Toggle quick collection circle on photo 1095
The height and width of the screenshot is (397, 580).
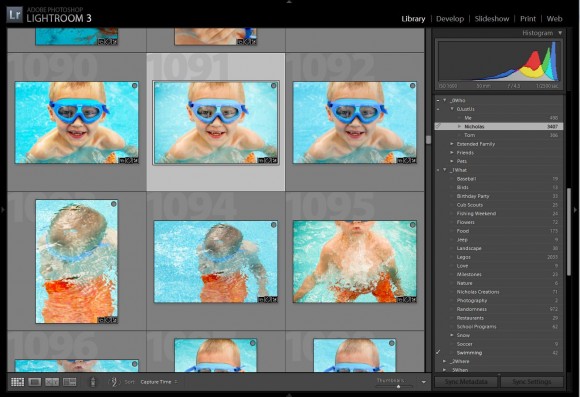tap(412, 225)
